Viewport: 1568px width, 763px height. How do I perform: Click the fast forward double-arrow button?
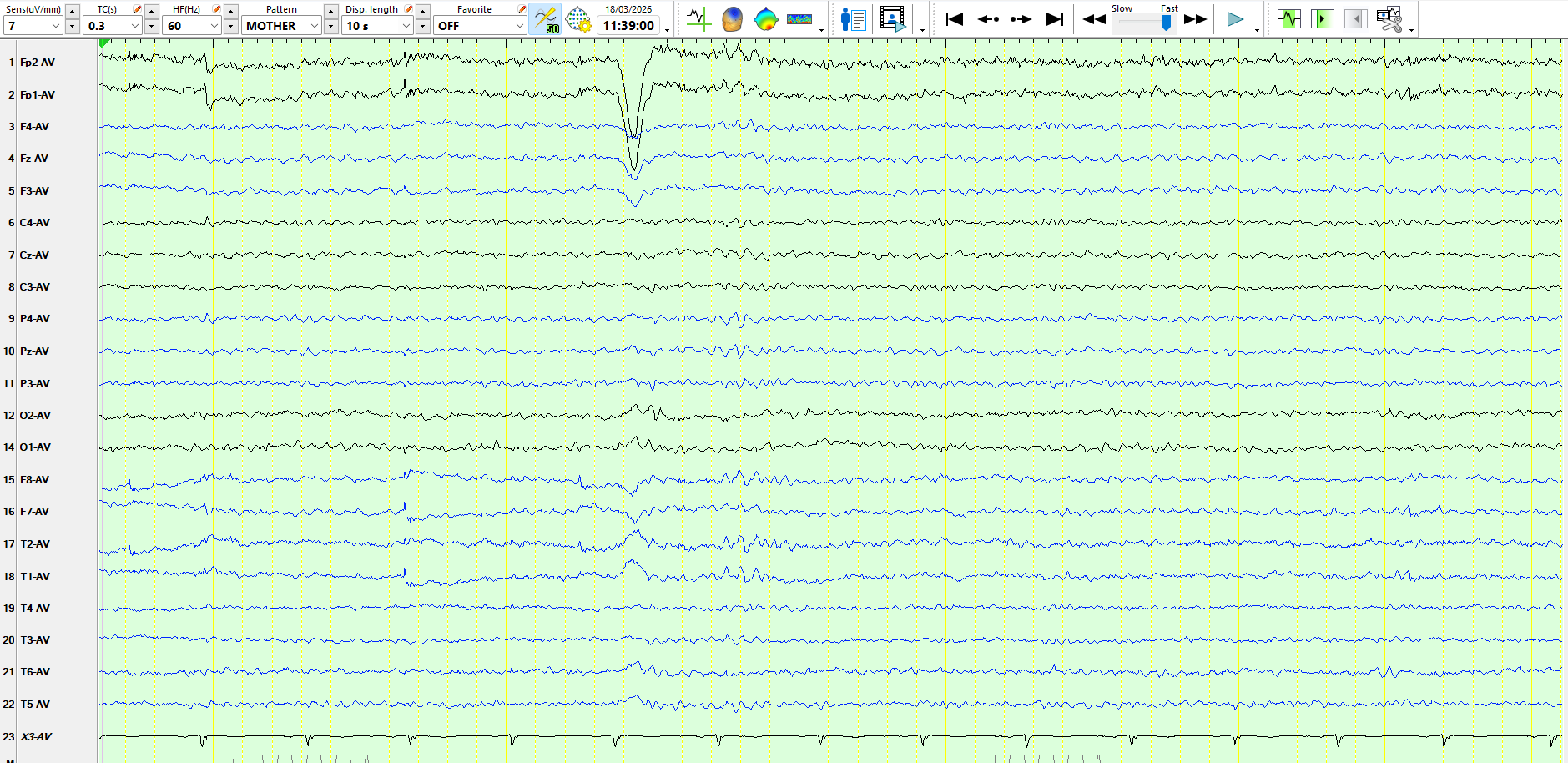tap(1196, 19)
